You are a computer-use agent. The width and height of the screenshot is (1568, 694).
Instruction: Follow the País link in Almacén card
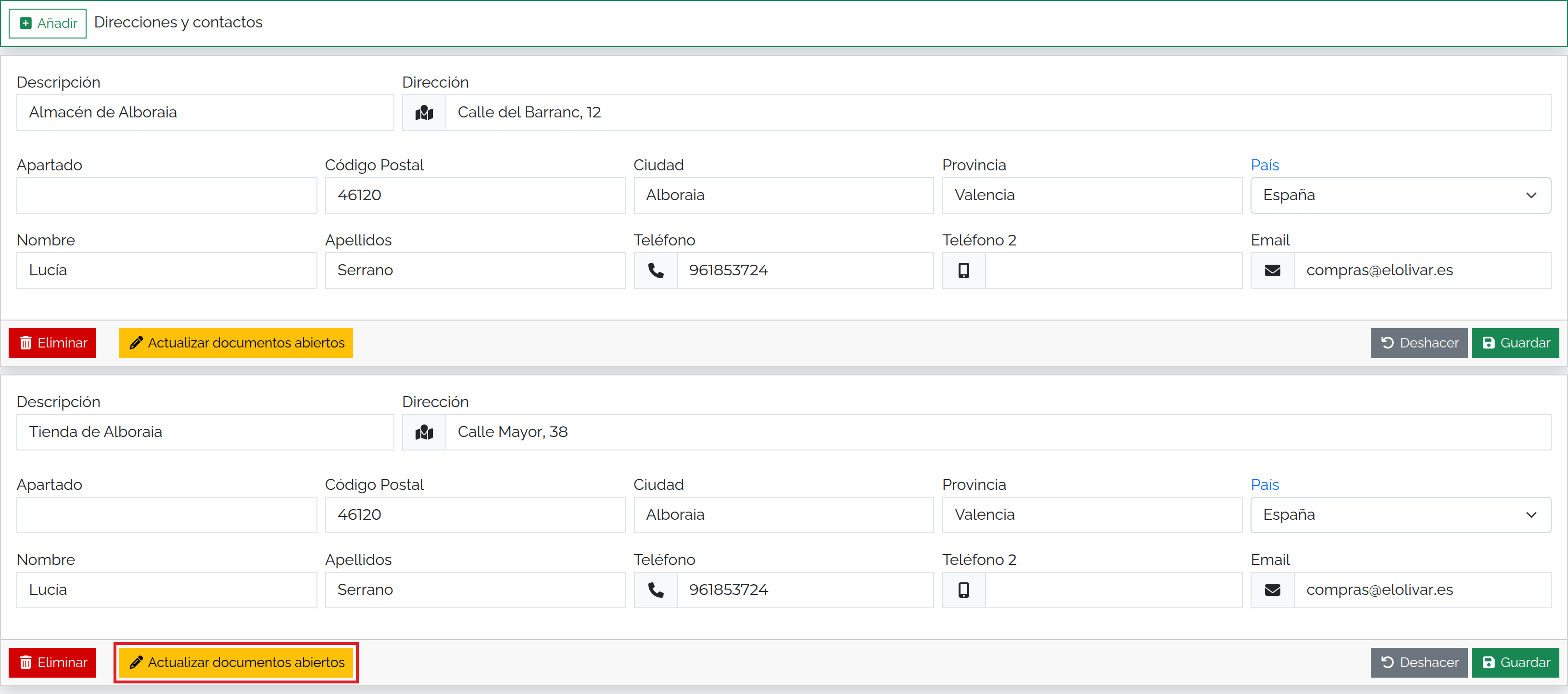[x=1265, y=165]
